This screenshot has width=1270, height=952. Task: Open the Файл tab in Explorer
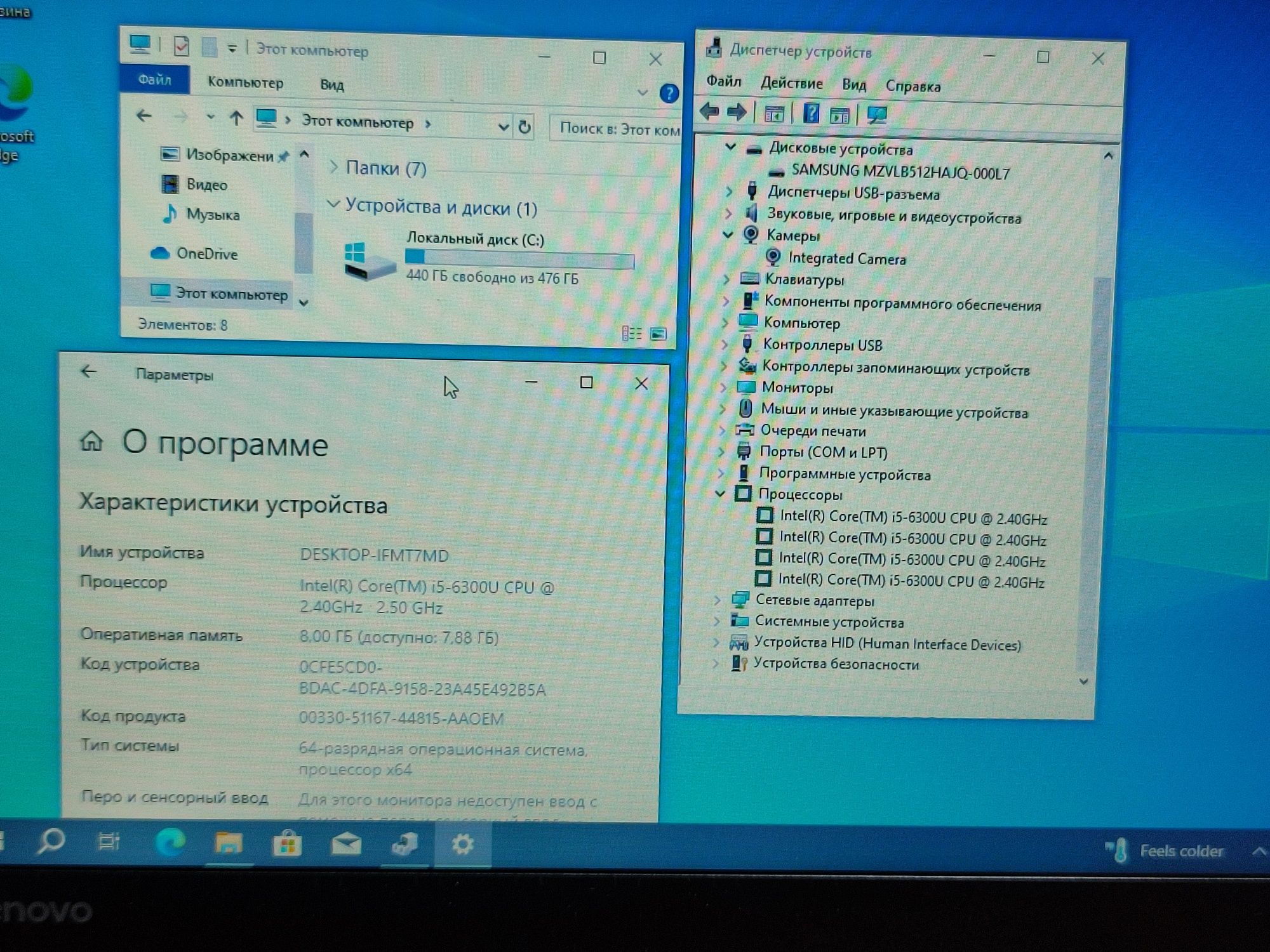[x=154, y=79]
